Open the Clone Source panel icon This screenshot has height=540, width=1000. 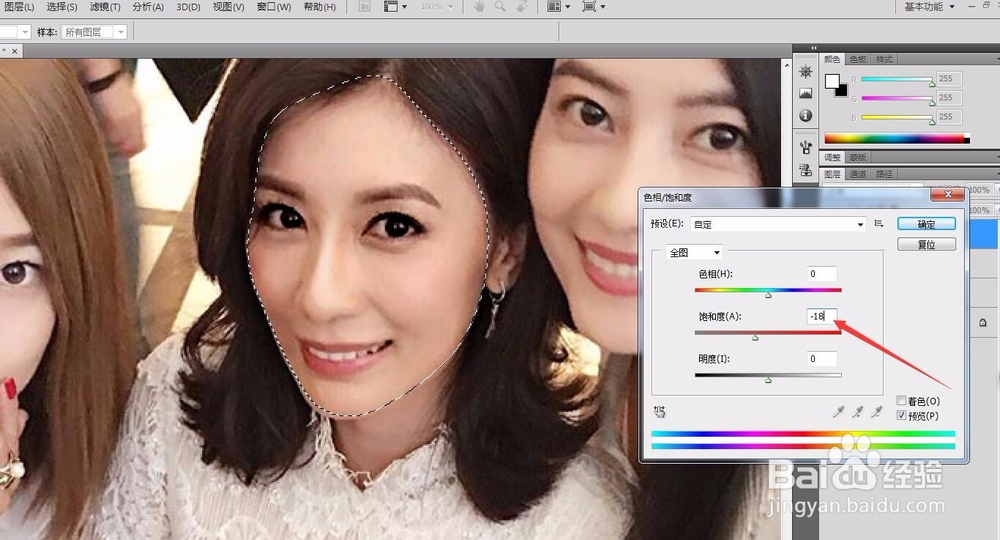coord(805,170)
